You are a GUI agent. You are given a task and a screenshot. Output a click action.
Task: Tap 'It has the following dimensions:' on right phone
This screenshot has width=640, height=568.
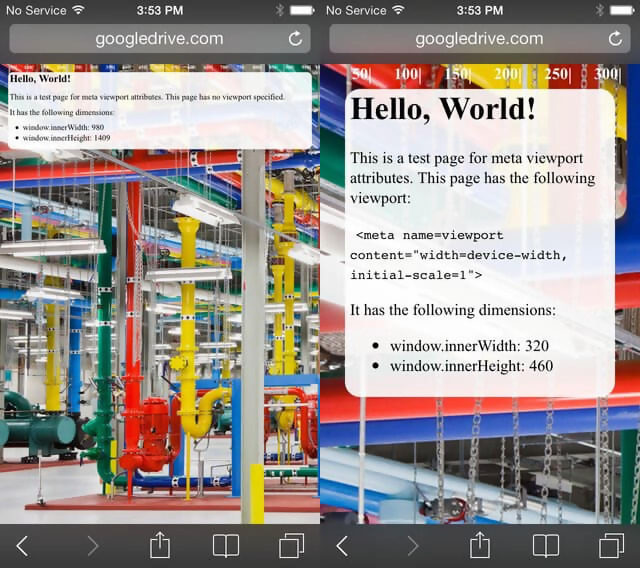coord(453,310)
